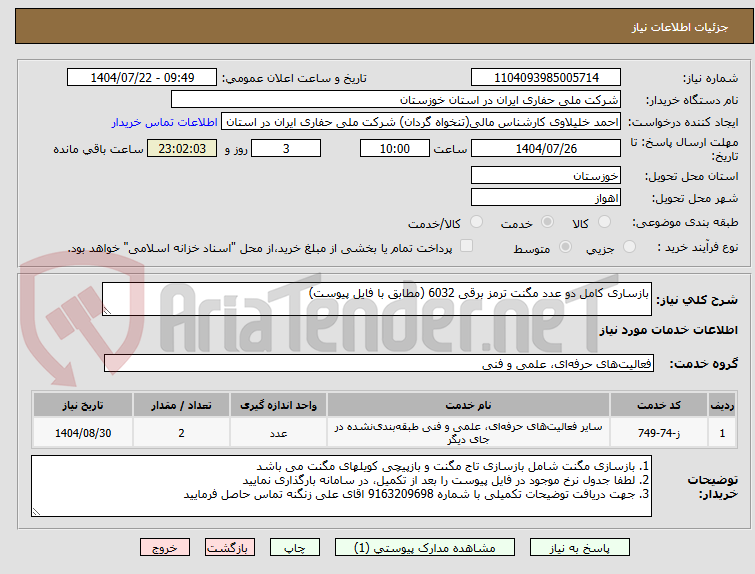Click resize handle of description textarea
Viewport: 755px width, 574px height.
click(x=107, y=311)
